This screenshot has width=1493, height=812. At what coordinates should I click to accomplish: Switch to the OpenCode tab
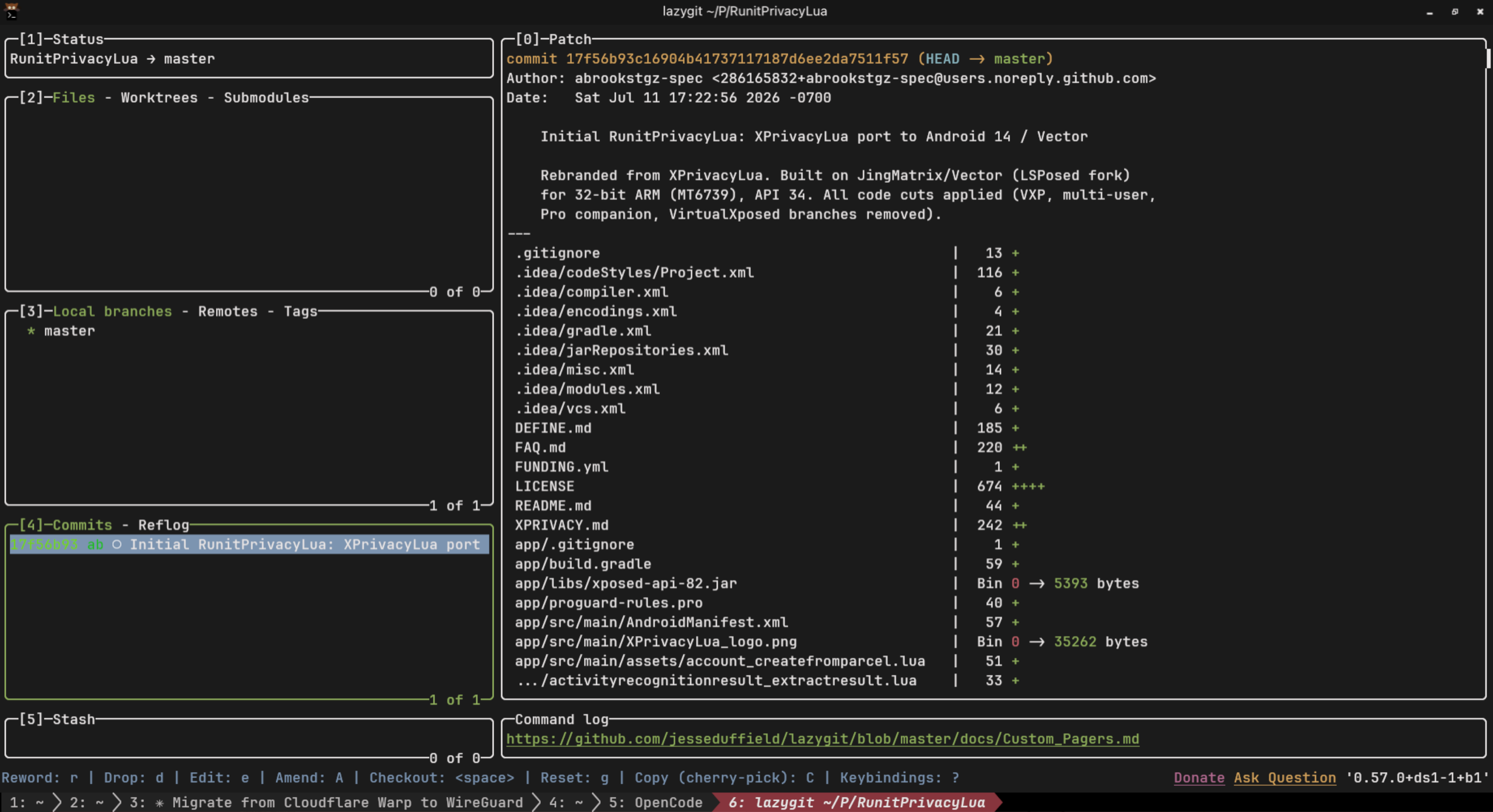point(656,803)
